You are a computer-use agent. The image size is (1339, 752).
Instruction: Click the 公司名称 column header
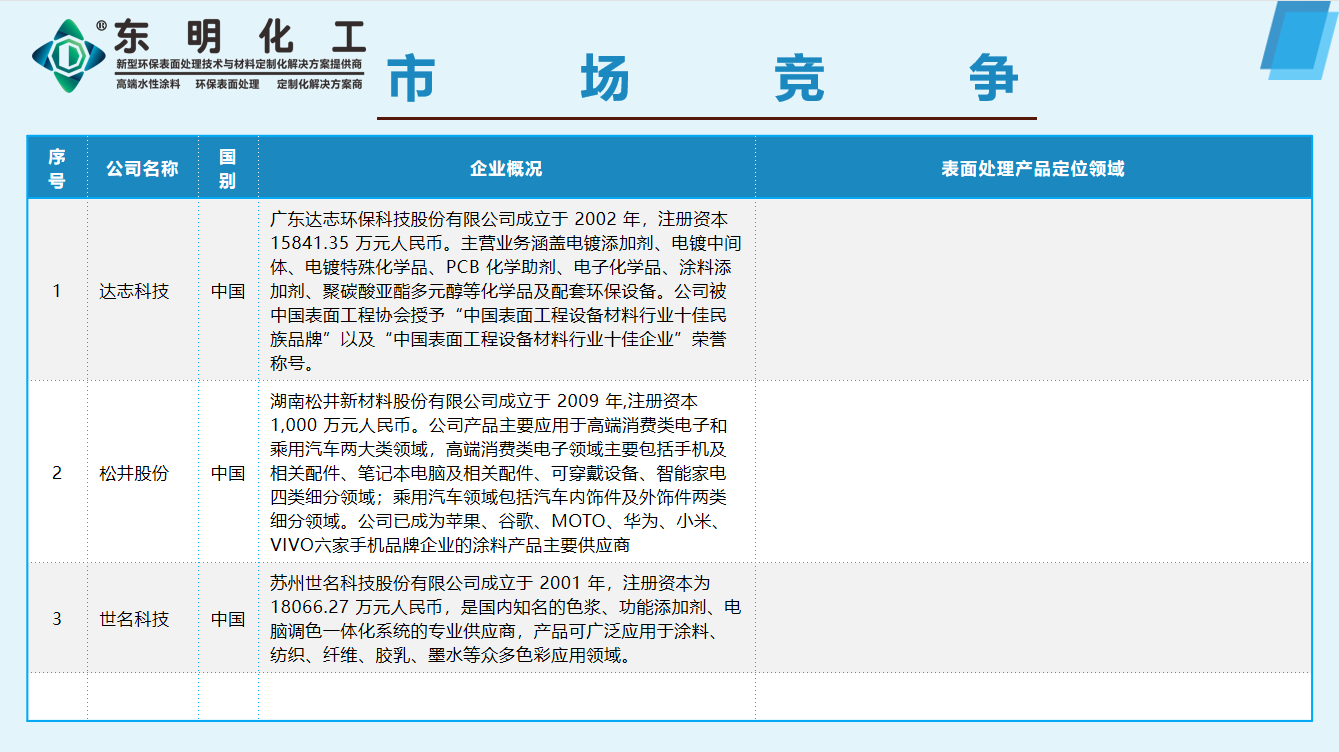pos(142,168)
